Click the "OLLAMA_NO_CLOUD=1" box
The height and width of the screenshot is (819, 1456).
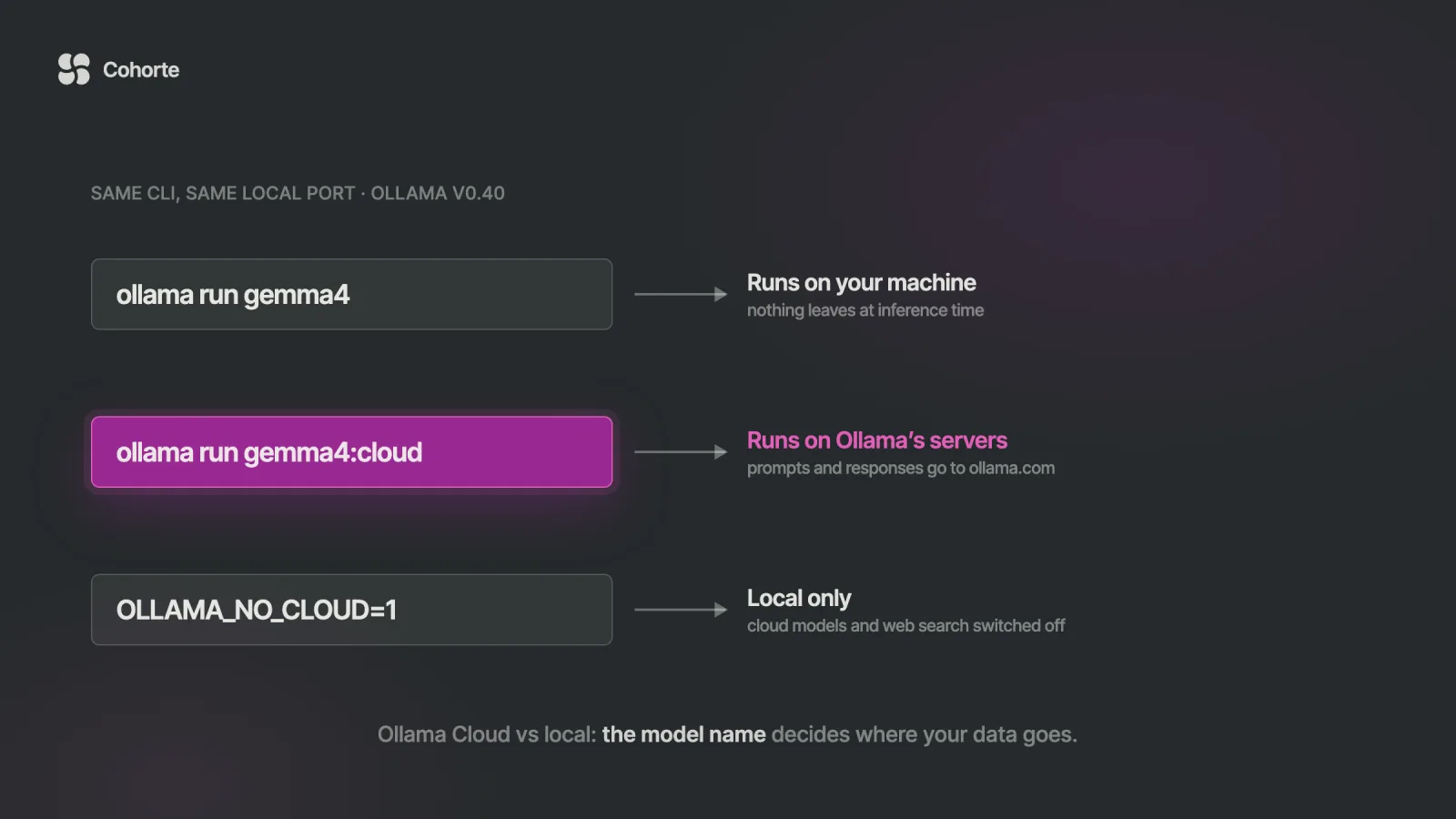coord(351,610)
